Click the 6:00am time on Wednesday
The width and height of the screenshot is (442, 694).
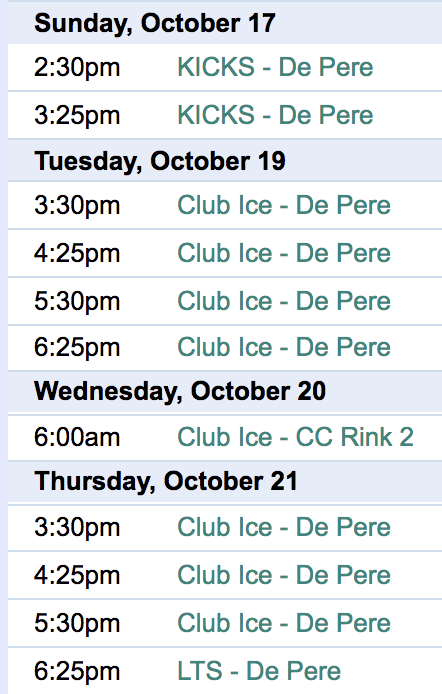click(77, 437)
